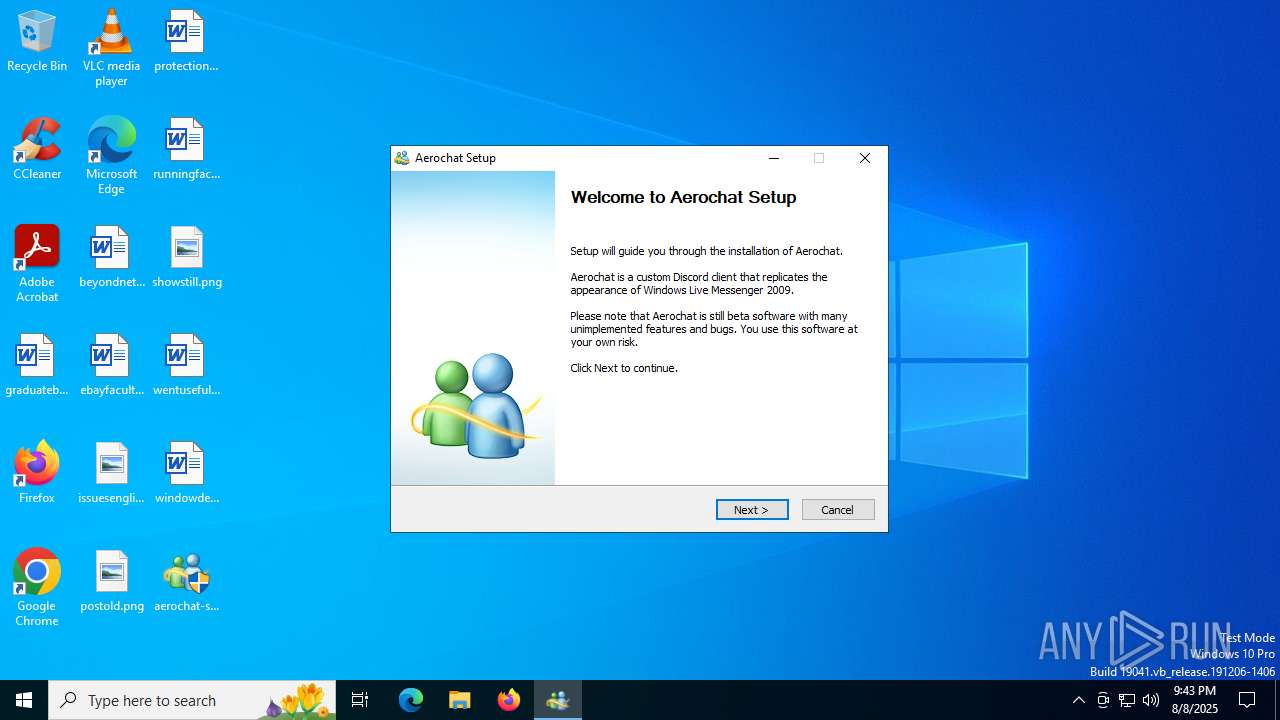Viewport: 1280px width, 720px height.
Task: Open File Explorer from taskbar
Action: click(459, 700)
